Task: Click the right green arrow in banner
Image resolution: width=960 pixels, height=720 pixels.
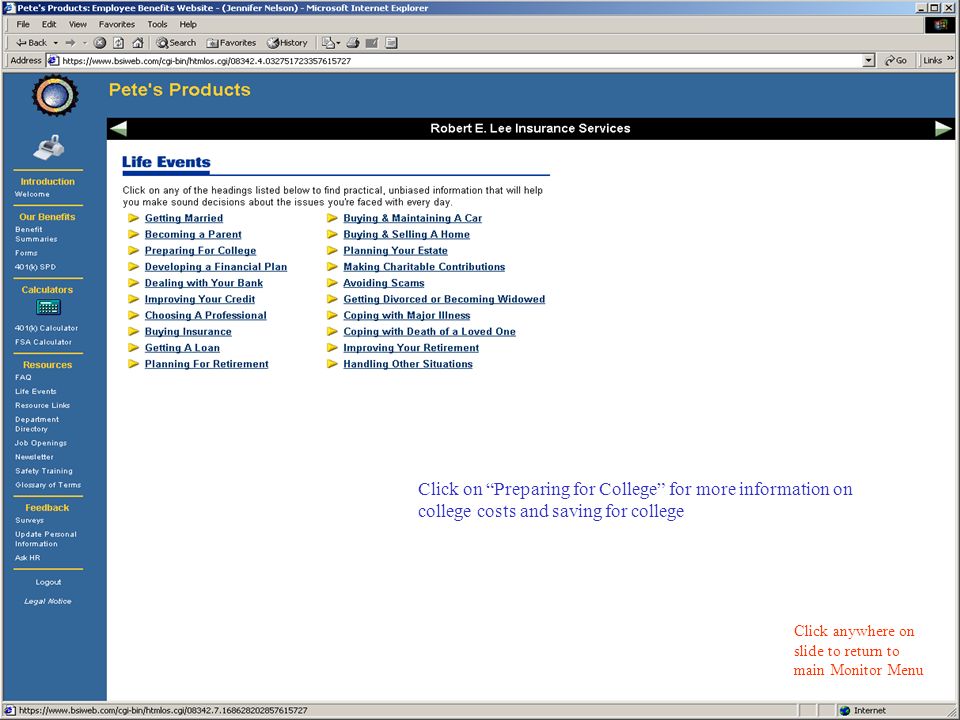Action: point(943,129)
